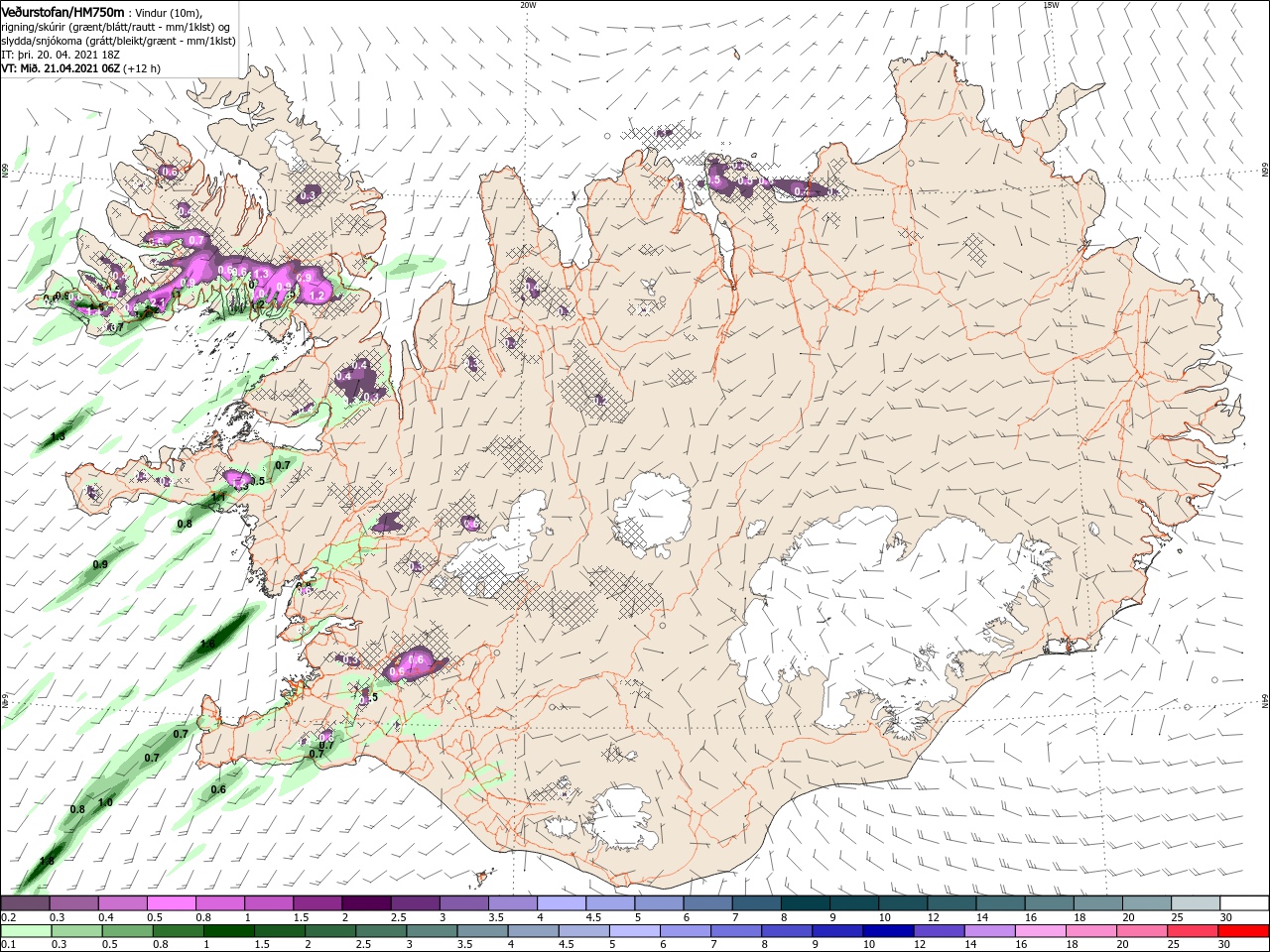The height and width of the screenshot is (952, 1270).
Task: Select the pale green 0.1 swatch in lower legend
Action: click(x=26, y=930)
